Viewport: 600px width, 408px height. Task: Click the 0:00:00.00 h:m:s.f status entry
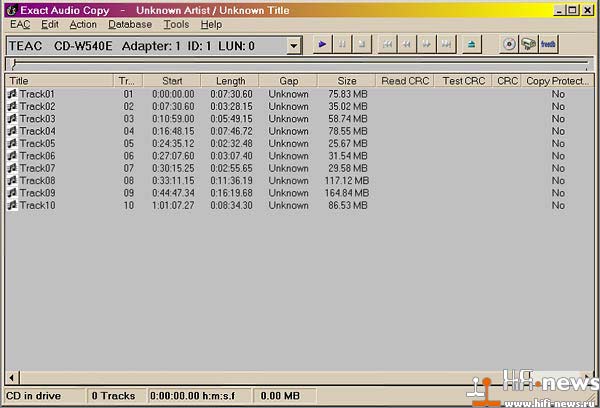(x=192, y=396)
